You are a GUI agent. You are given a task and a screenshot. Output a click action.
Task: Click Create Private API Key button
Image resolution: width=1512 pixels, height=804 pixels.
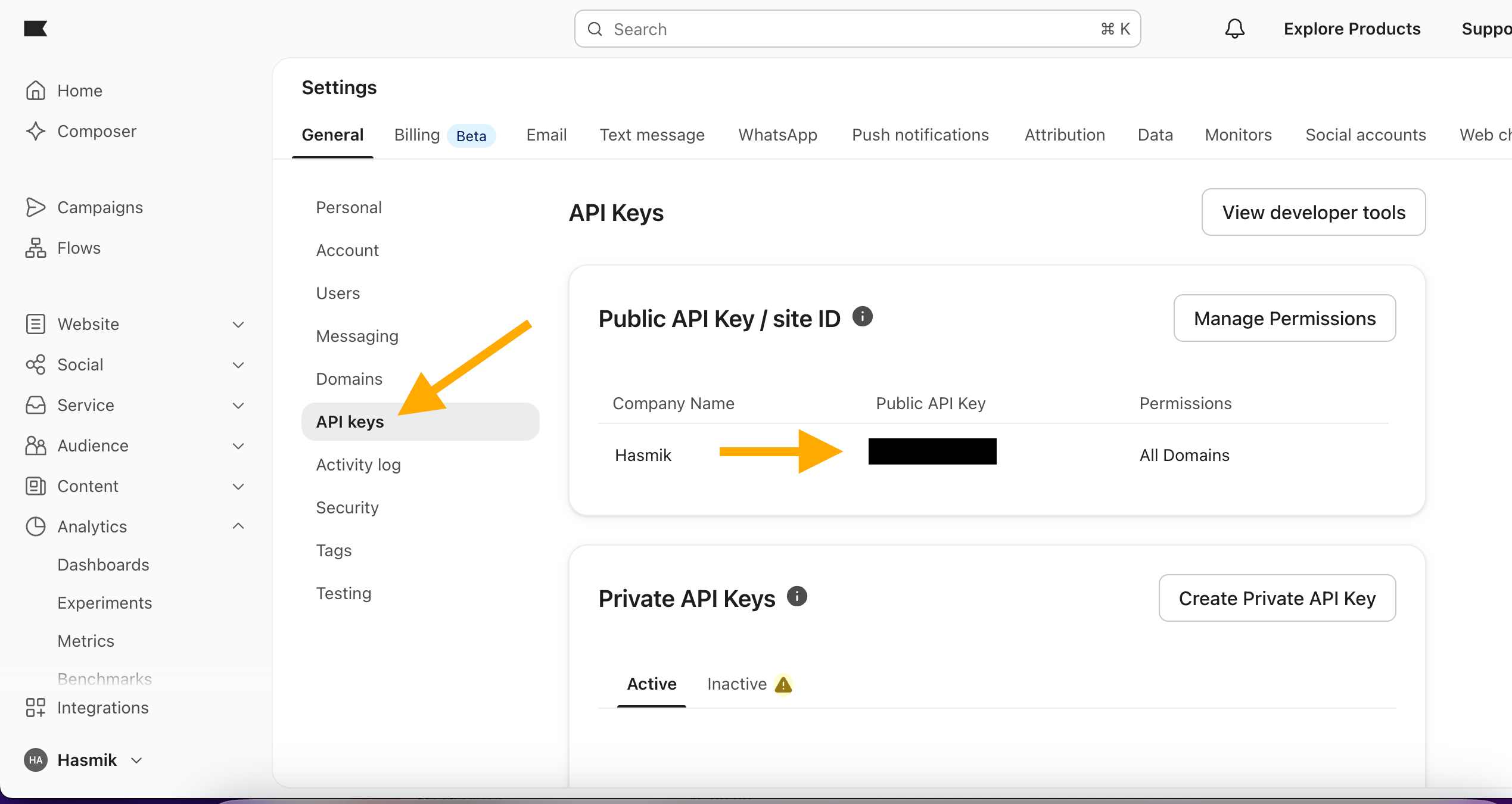point(1277,599)
